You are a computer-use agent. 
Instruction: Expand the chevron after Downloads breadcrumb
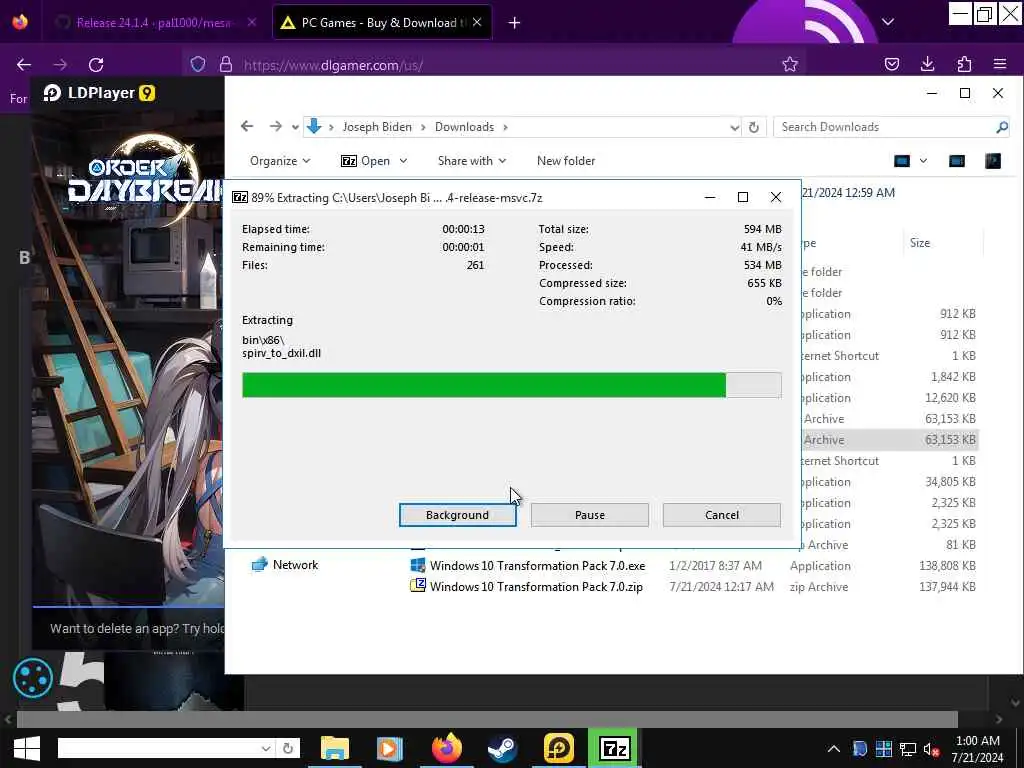point(505,127)
